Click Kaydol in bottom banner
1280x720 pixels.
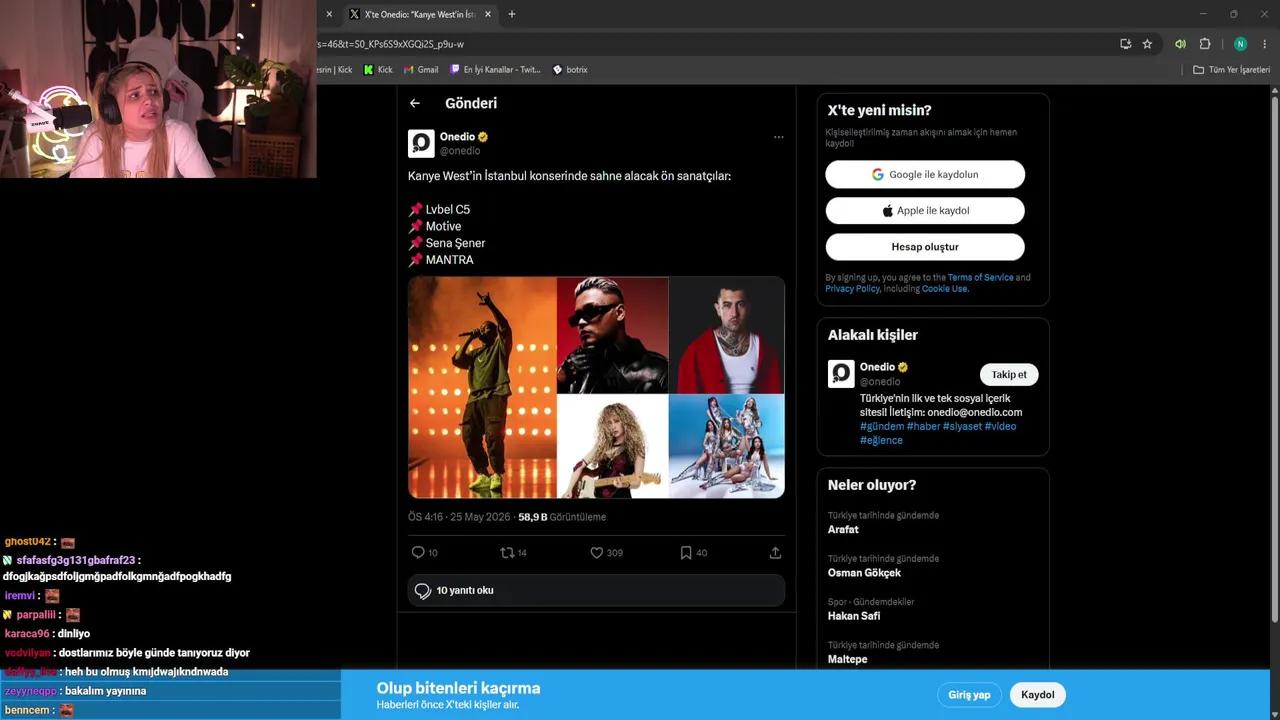[x=1038, y=695]
